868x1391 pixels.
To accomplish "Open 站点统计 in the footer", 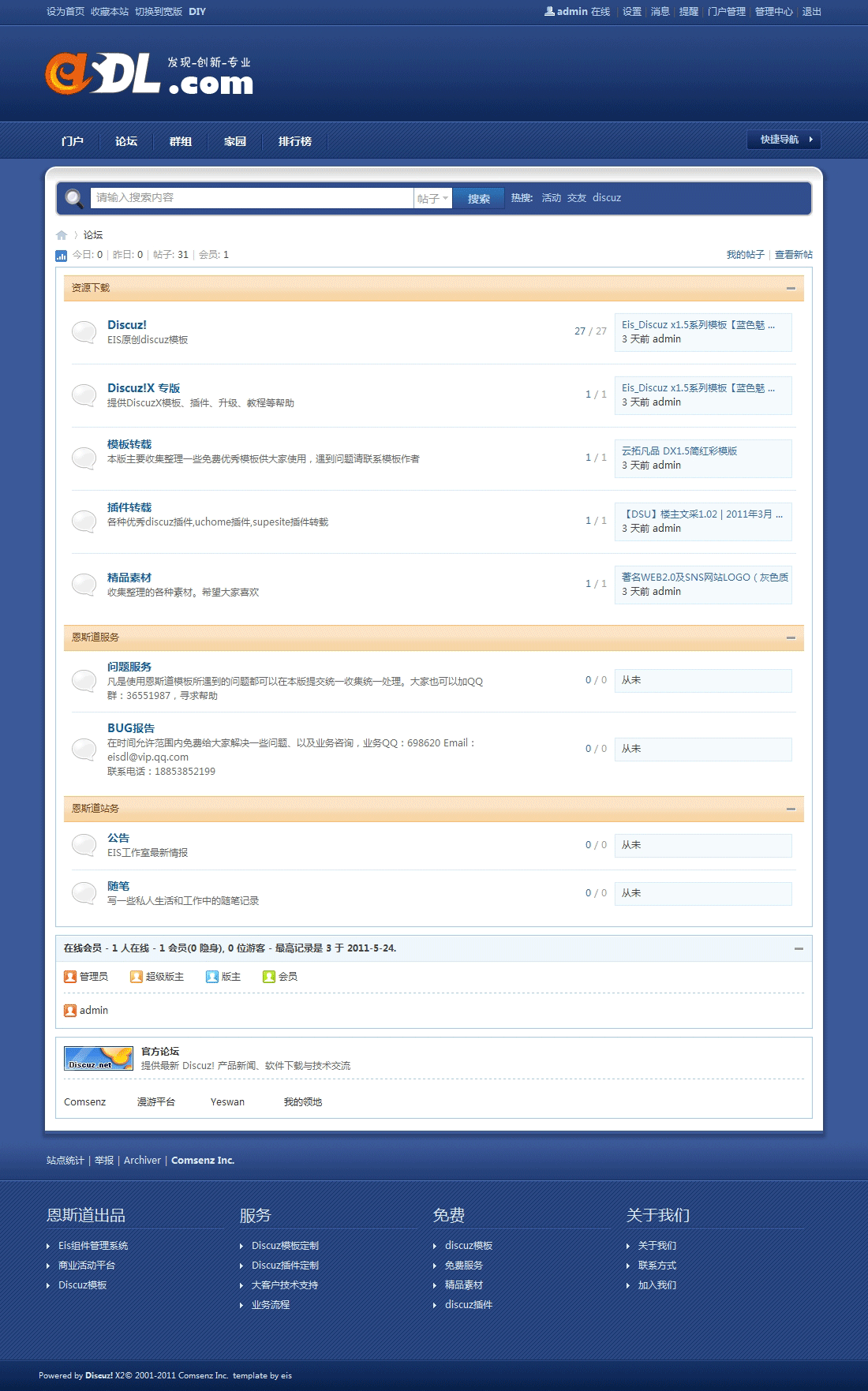I will 65,1161.
